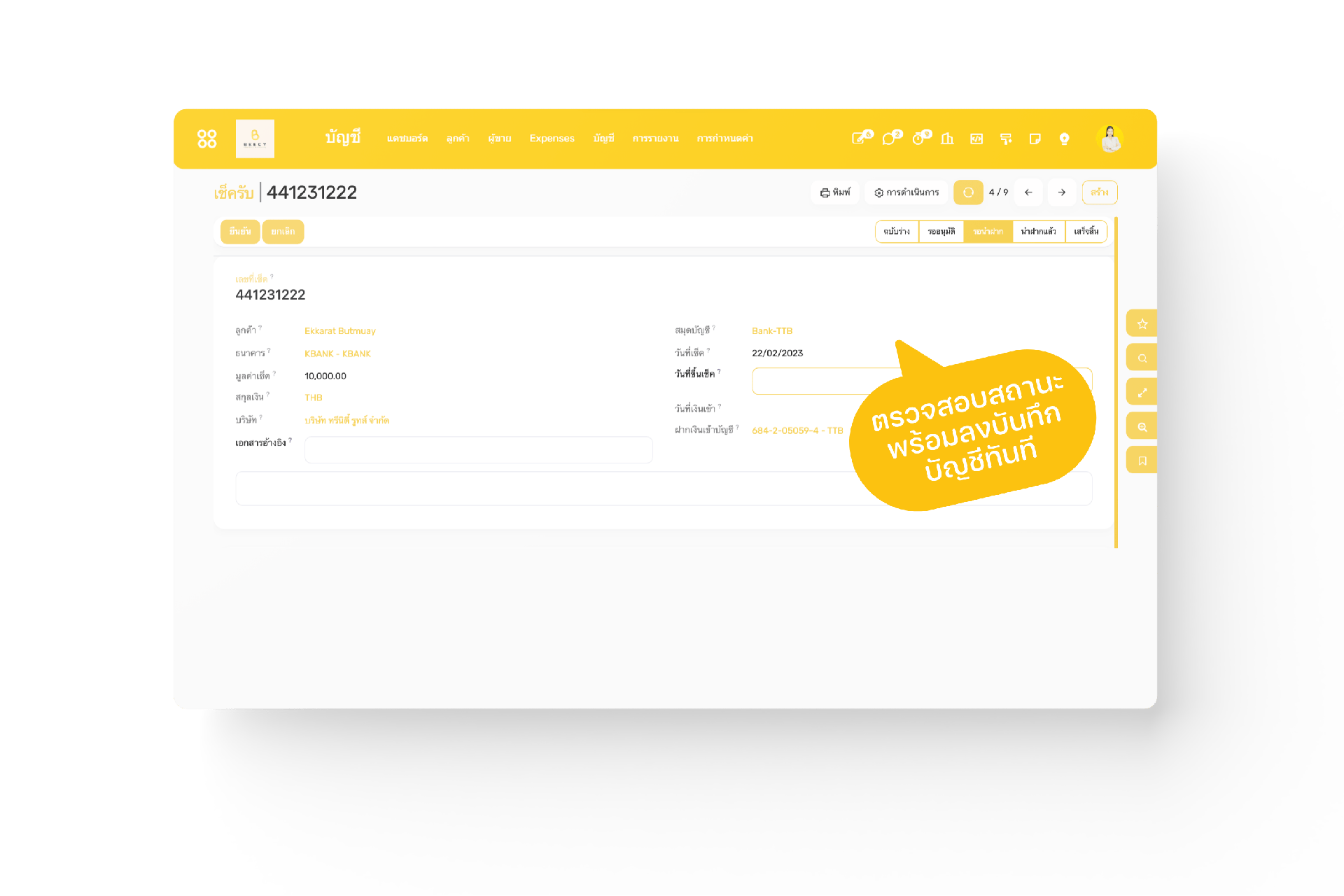Viewport: 1344px width, 896px height.
Task: Go to next record arrow
Action: (x=1062, y=192)
